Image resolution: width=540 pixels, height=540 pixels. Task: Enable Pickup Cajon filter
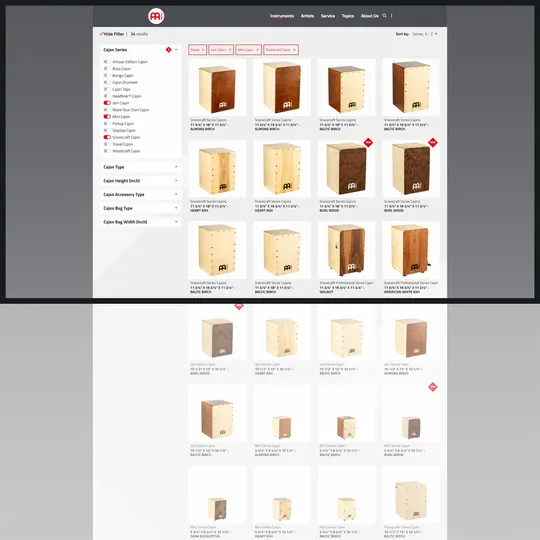pyautogui.click(x=107, y=124)
